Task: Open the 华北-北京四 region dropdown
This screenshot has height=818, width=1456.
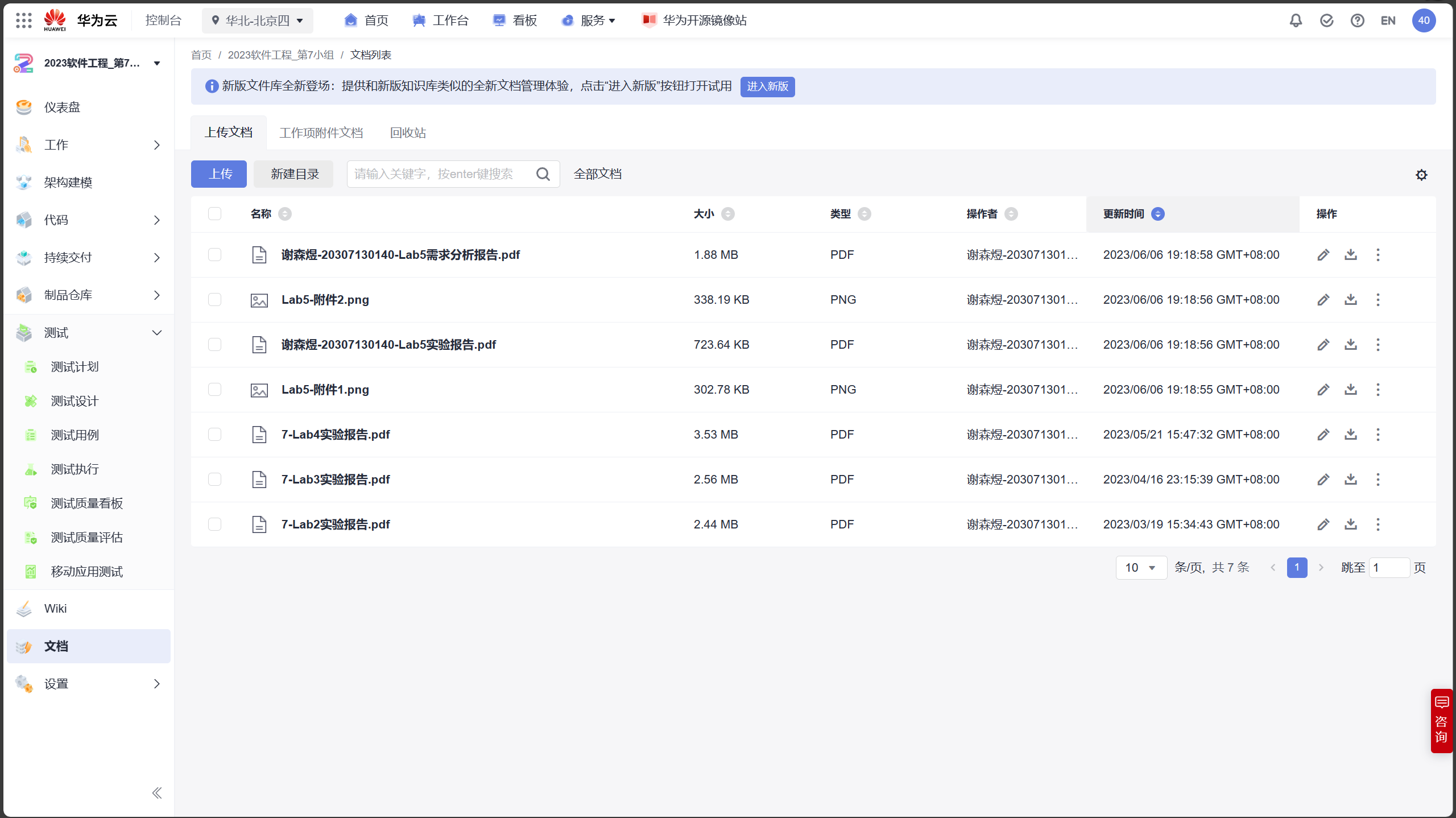Action: [x=258, y=20]
